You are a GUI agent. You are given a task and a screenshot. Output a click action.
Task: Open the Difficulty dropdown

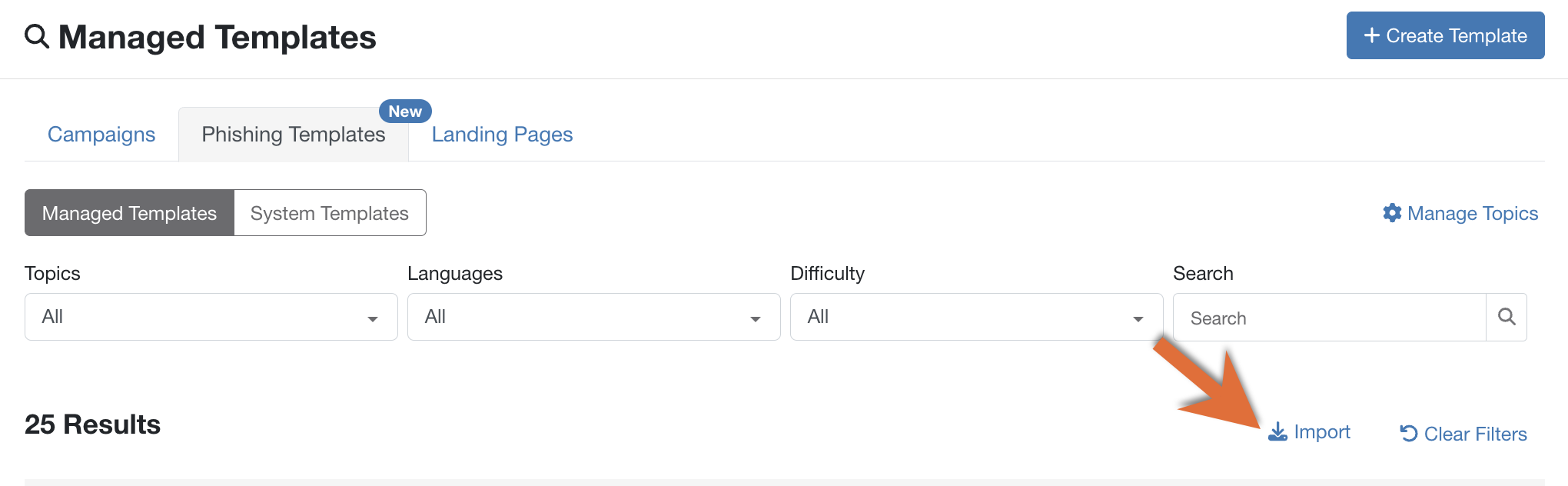pyautogui.click(x=977, y=317)
